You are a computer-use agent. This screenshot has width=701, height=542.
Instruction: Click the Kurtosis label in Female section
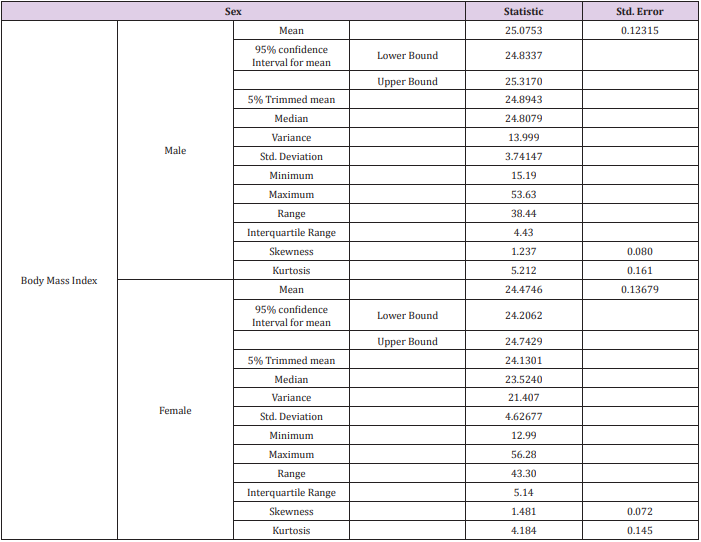(291, 530)
